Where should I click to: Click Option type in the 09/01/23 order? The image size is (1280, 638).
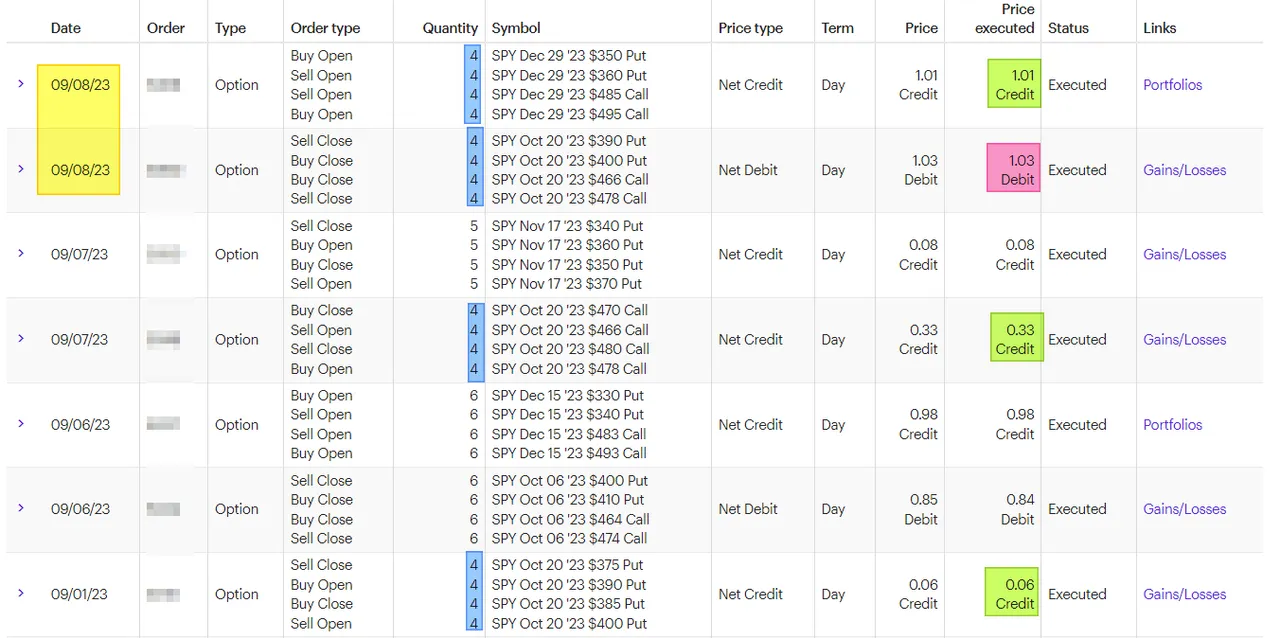(x=237, y=594)
